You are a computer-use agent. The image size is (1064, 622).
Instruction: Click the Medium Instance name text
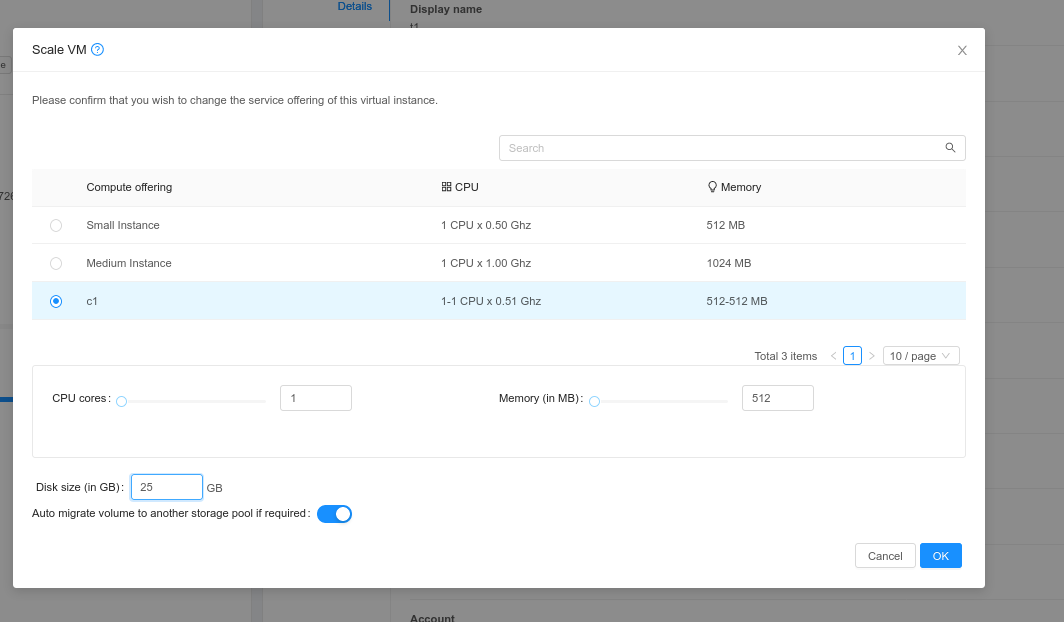[129, 263]
